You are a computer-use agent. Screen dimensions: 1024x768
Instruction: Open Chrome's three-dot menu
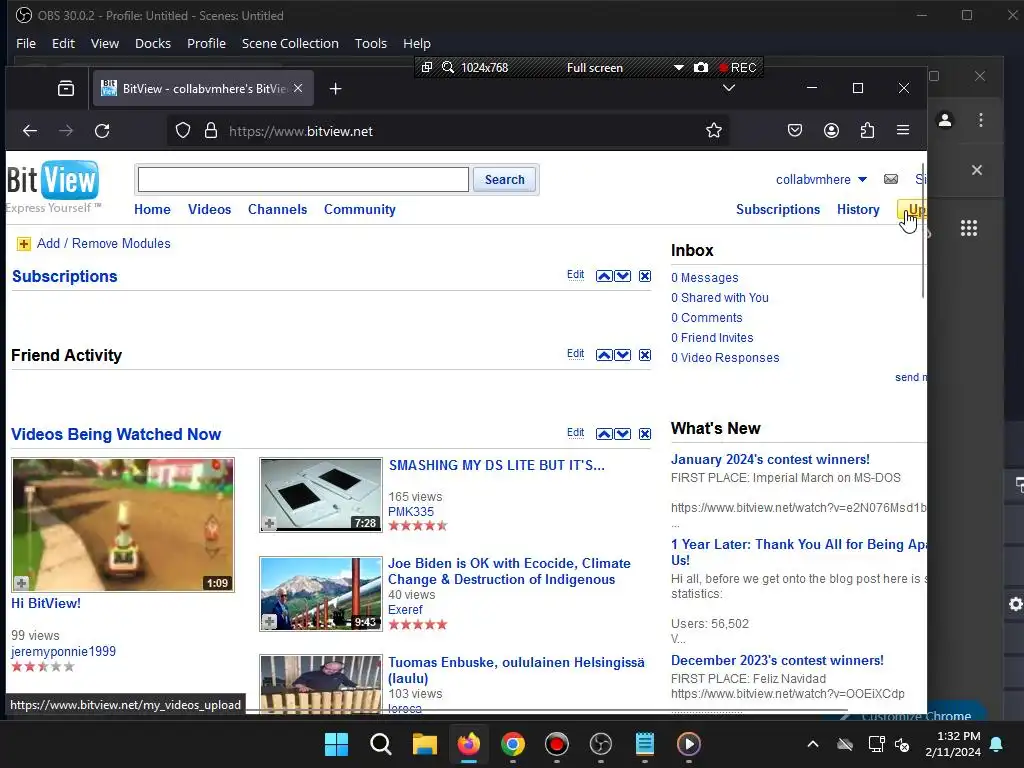(x=981, y=120)
